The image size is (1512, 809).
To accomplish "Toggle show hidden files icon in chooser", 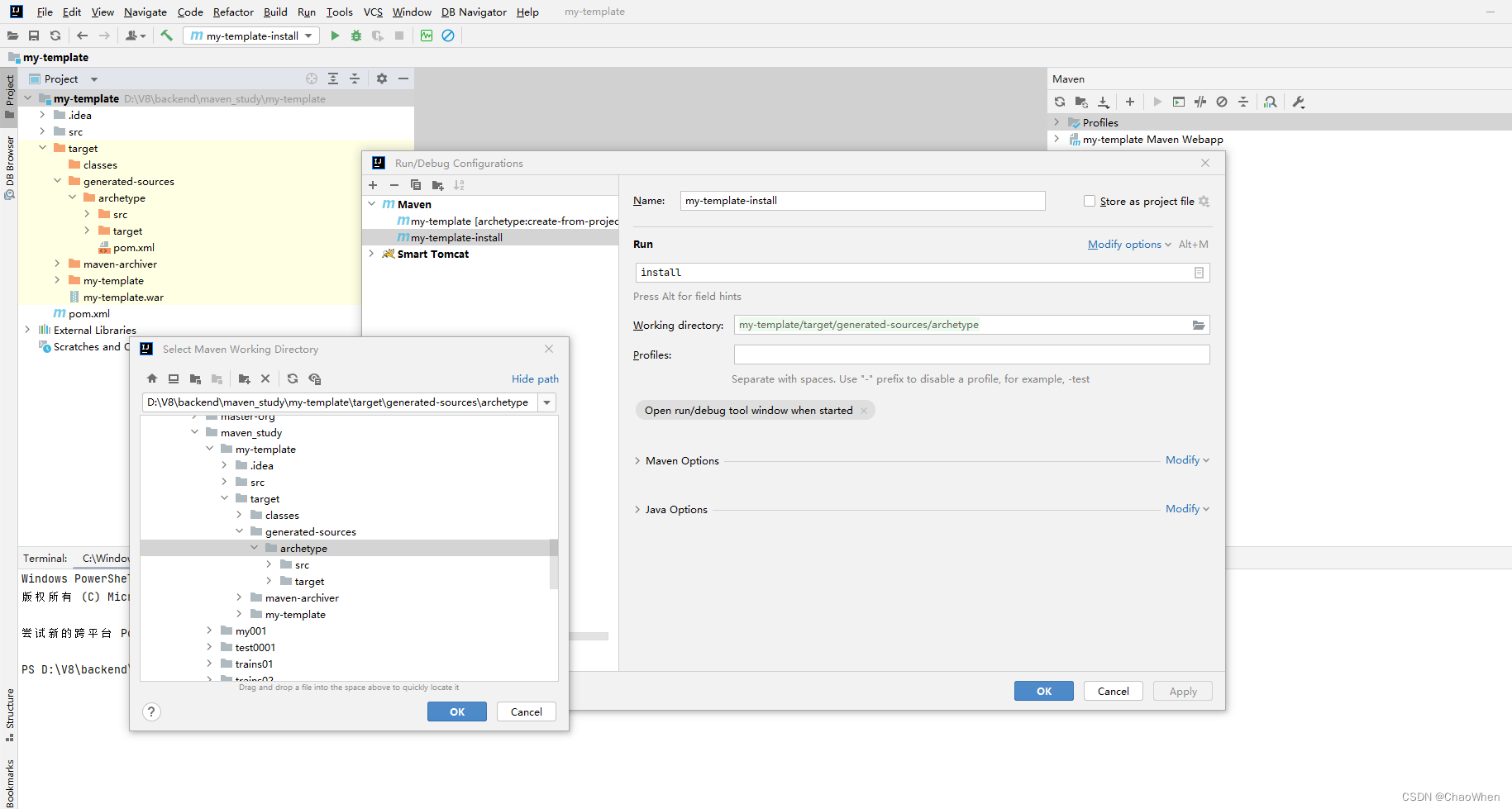I will coord(314,378).
